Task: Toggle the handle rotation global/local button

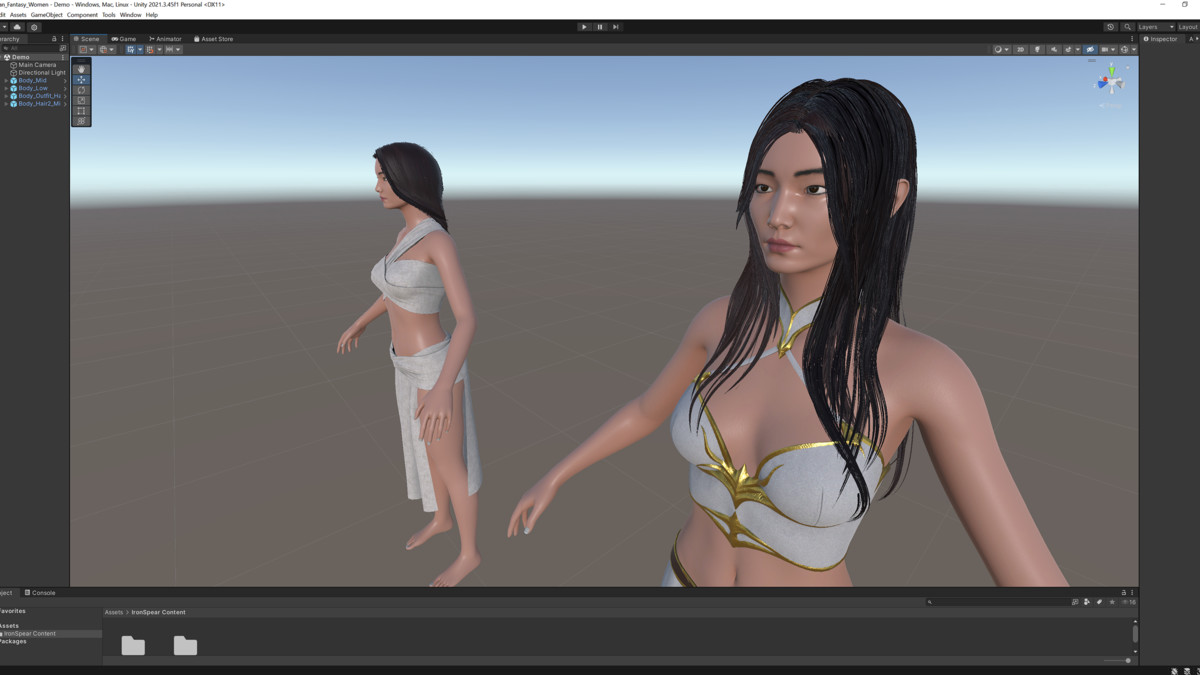Action: [x=107, y=49]
